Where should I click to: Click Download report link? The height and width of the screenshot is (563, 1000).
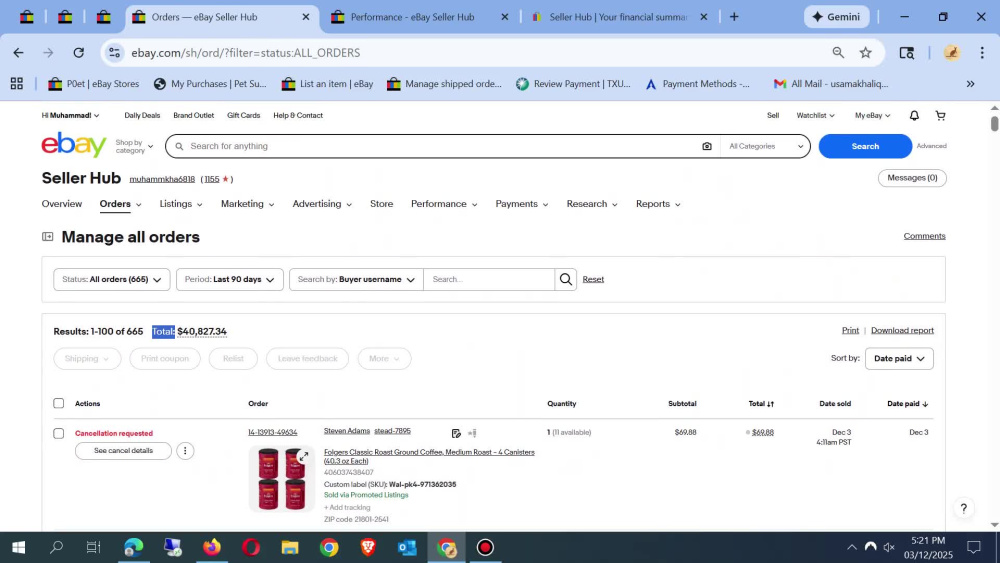point(902,330)
